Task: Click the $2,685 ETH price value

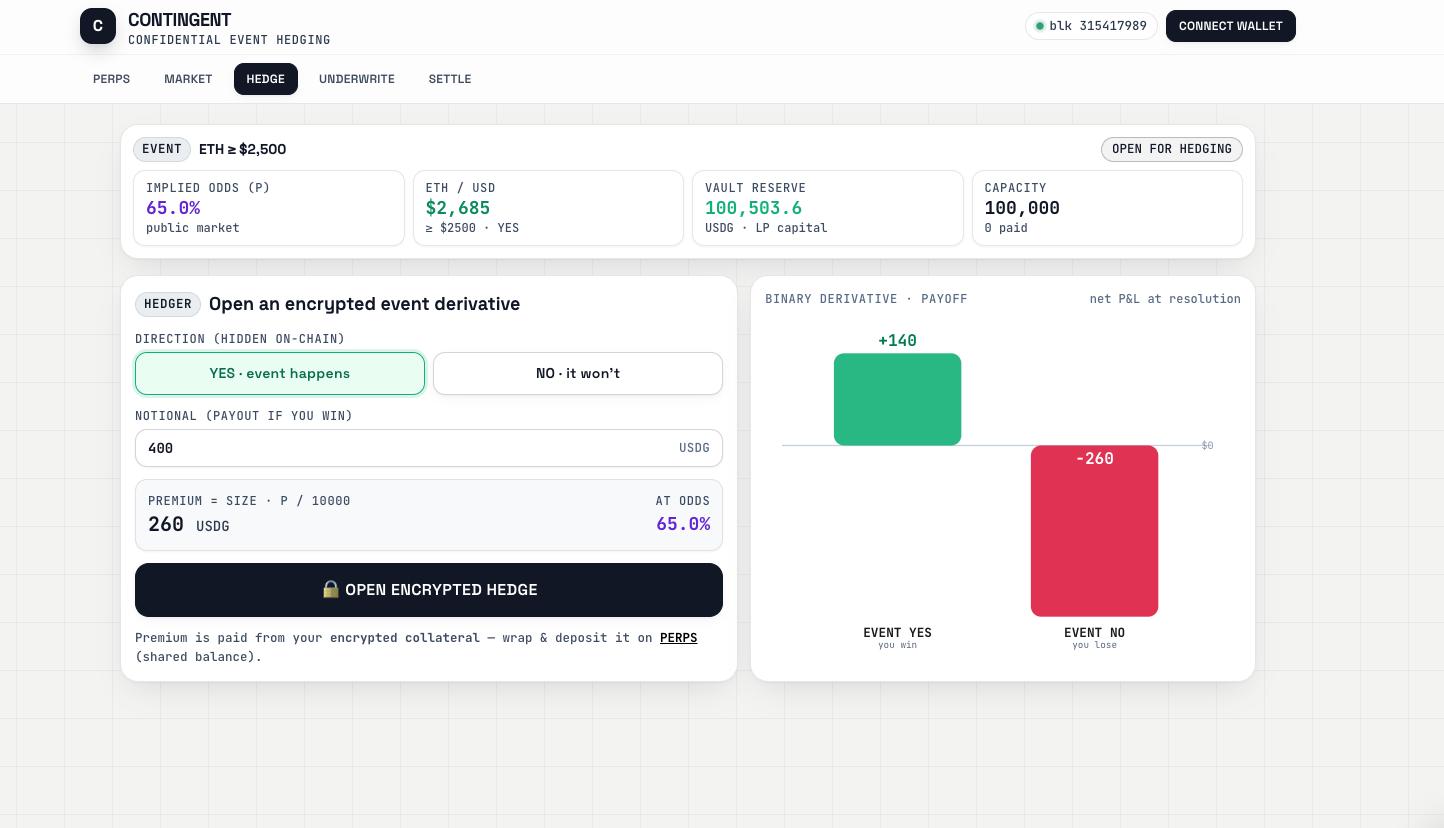Action: (x=458, y=208)
